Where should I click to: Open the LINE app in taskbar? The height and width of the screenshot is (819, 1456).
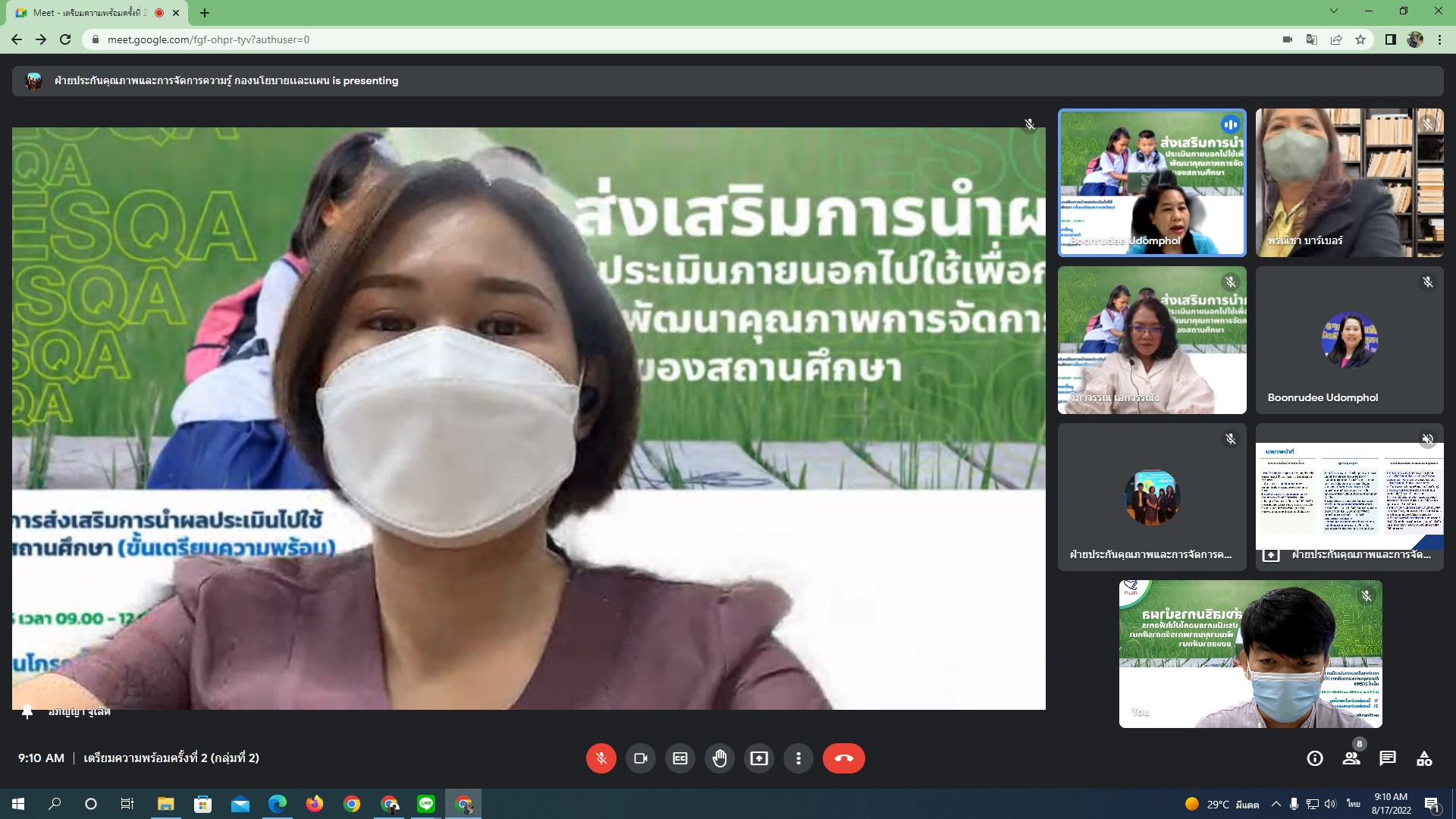426,804
